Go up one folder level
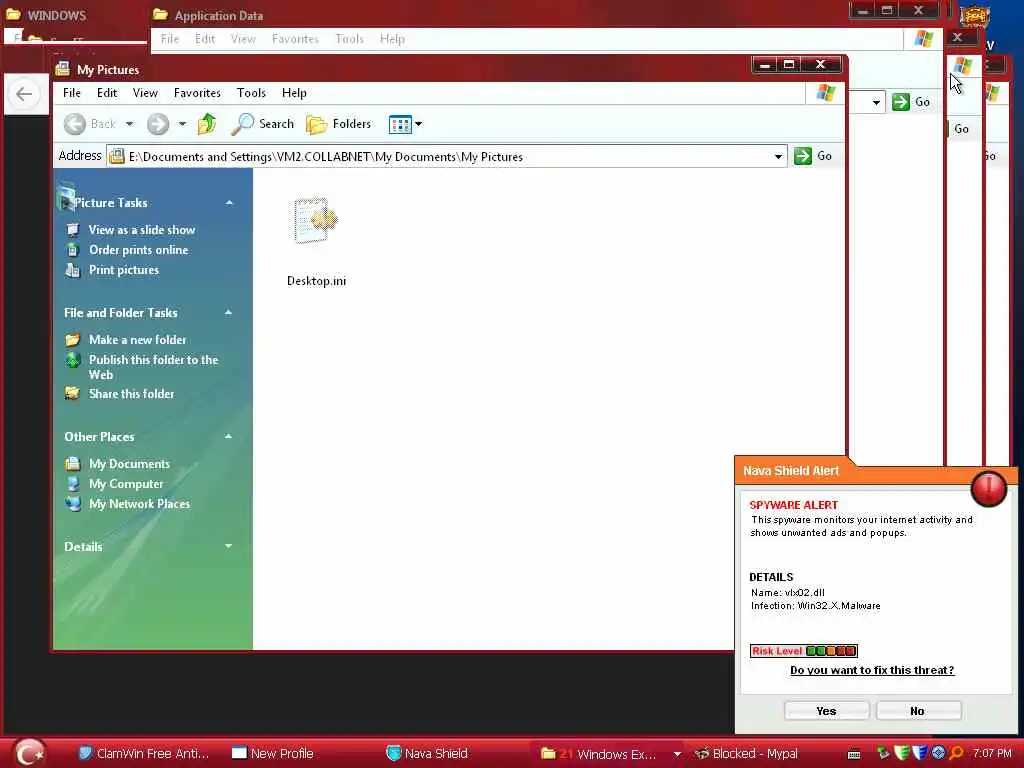This screenshot has height=768, width=1024. [207, 123]
